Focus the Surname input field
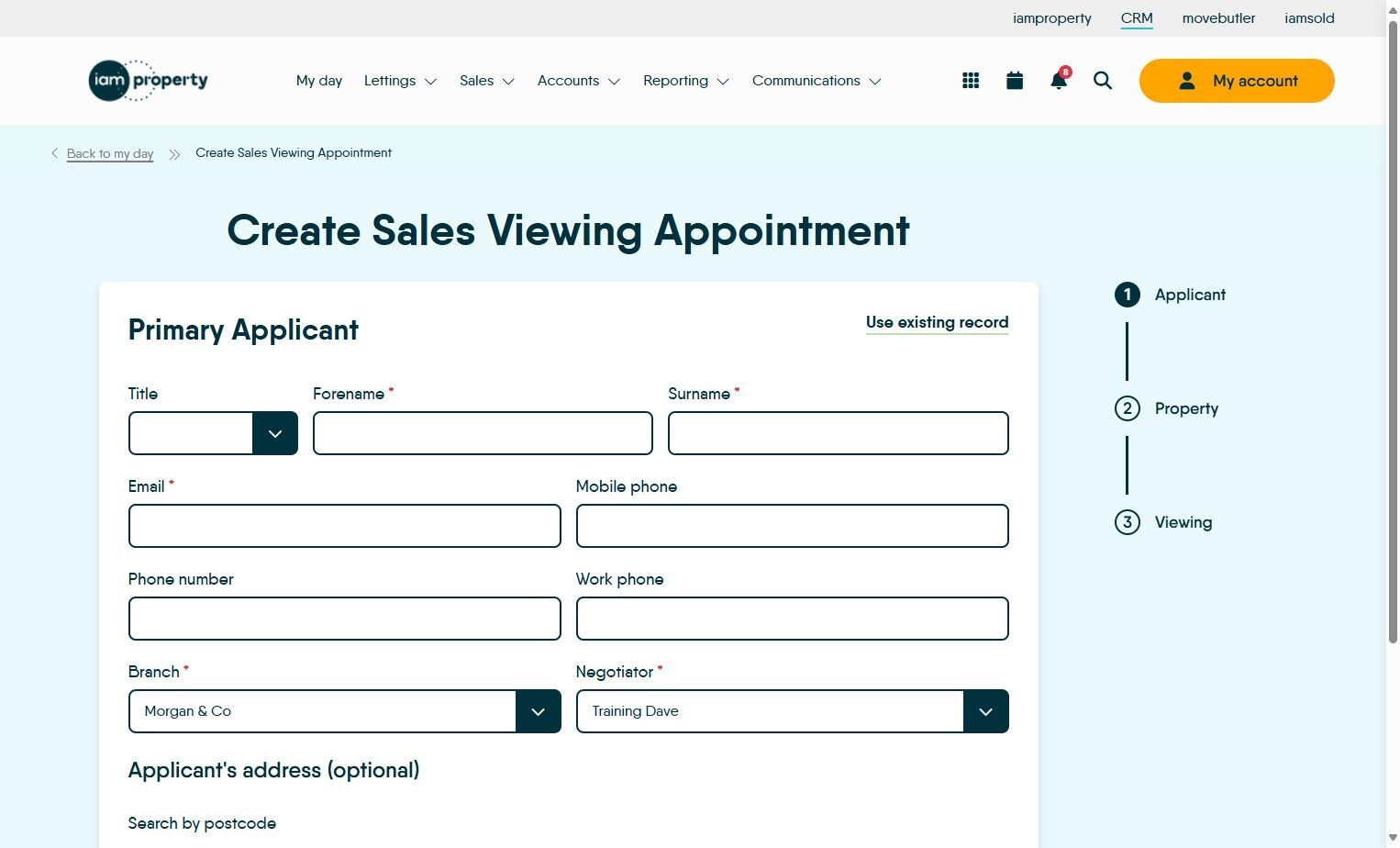 [839, 433]
